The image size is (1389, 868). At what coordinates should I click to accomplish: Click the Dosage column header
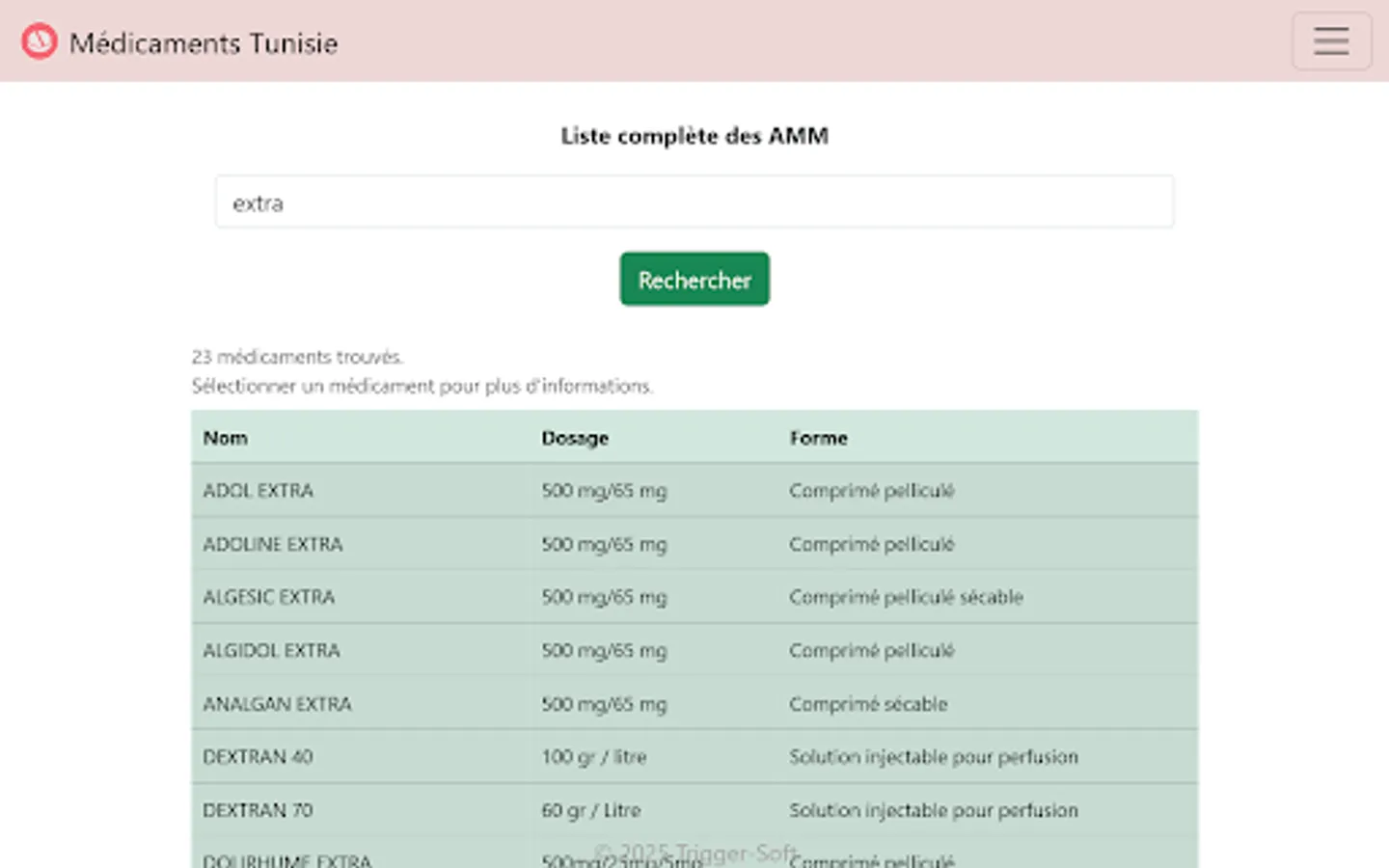pyautogui.click(x=575, y=438)
